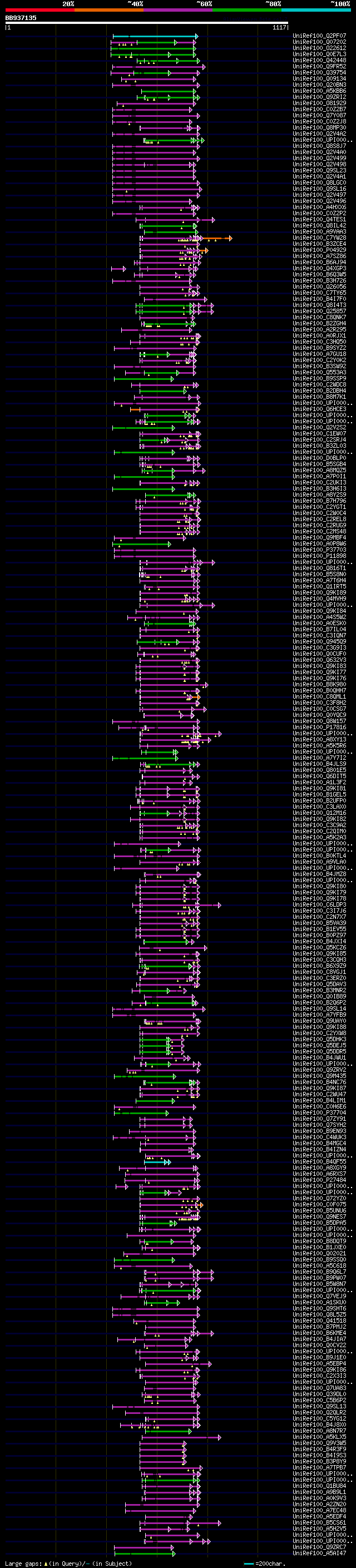
Task: Open hit UniRef100_B6AJ94
Action: point(319,263)
